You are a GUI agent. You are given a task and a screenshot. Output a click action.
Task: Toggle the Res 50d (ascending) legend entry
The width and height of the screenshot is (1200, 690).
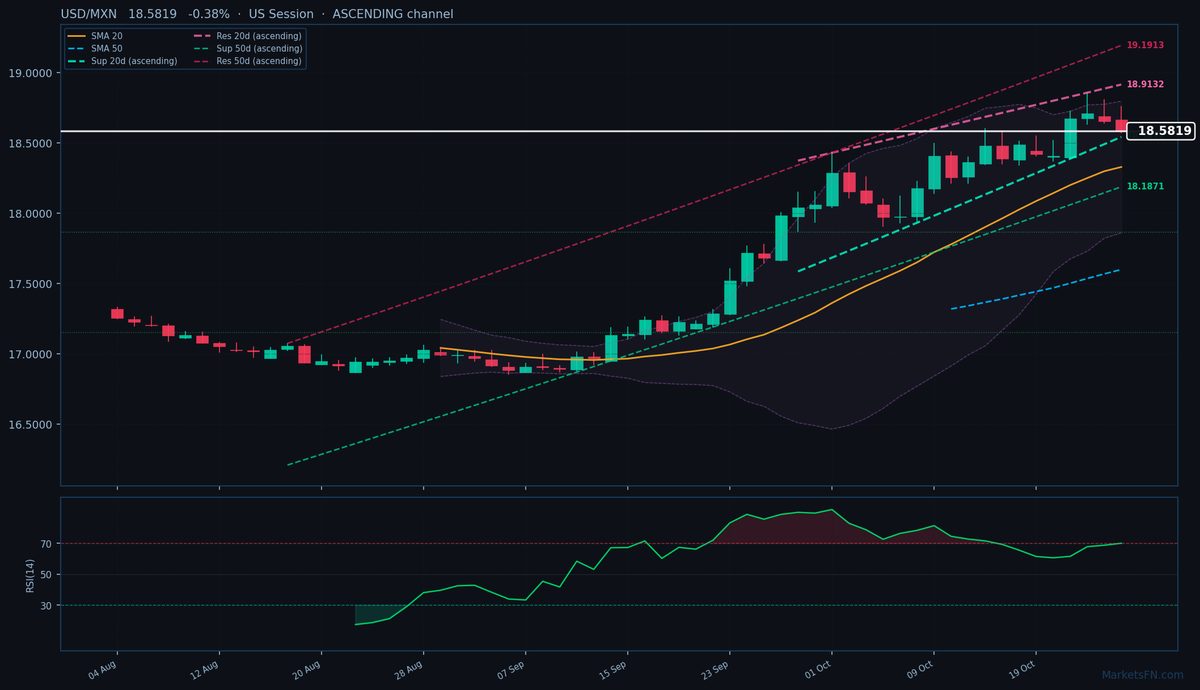pyautogui.click(x=246, y=61)
